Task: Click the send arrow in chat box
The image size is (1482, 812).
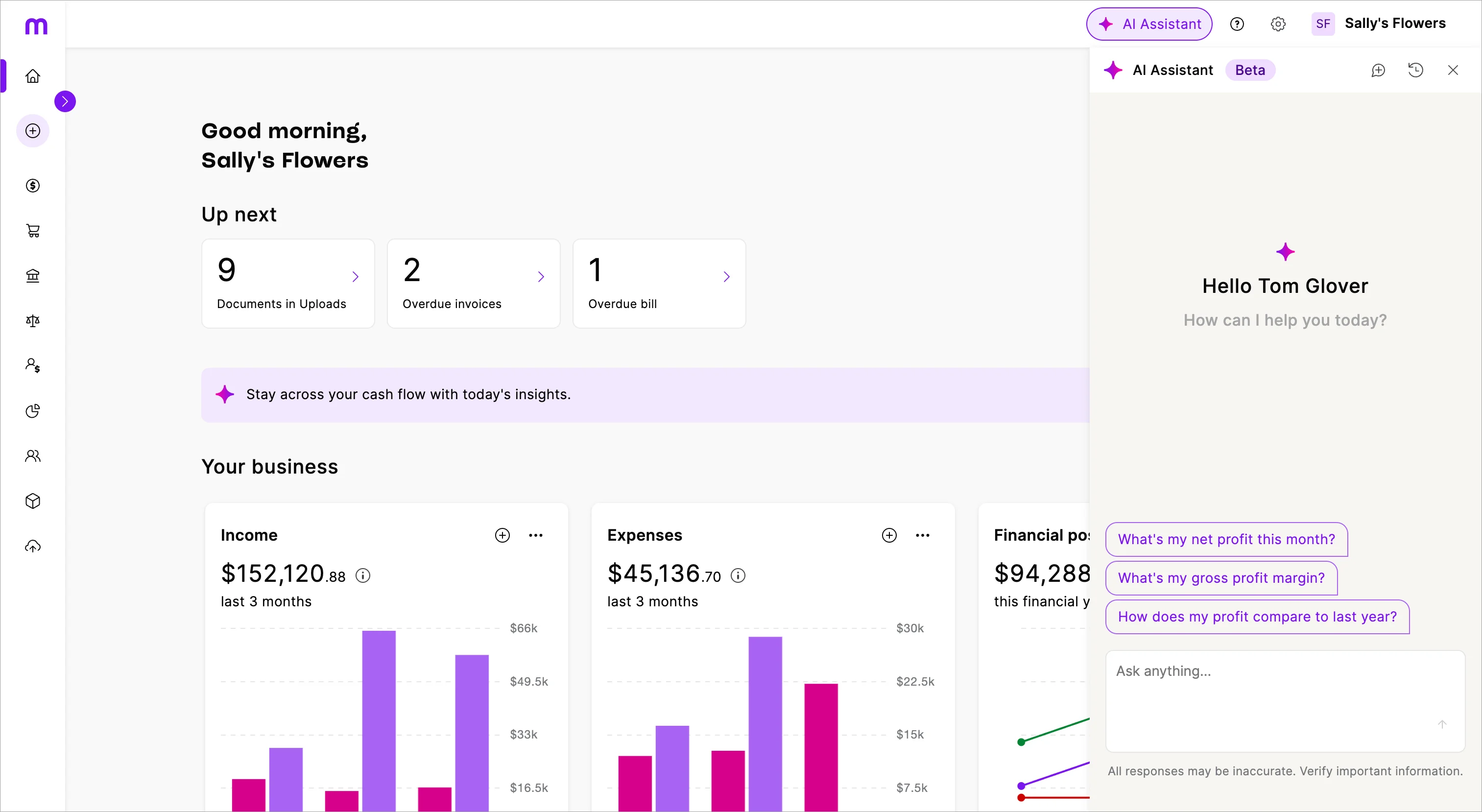Action: click(x=1442, y=724)
